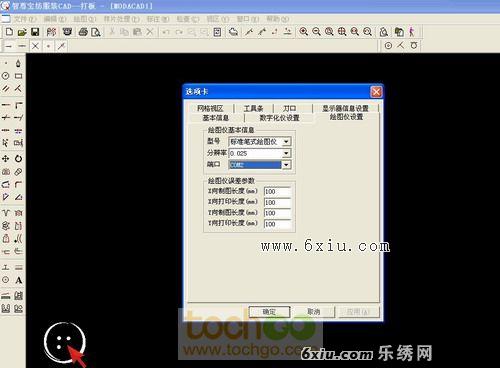
Task: Select the rectangle drawing tool
Action: click(18, 76)
